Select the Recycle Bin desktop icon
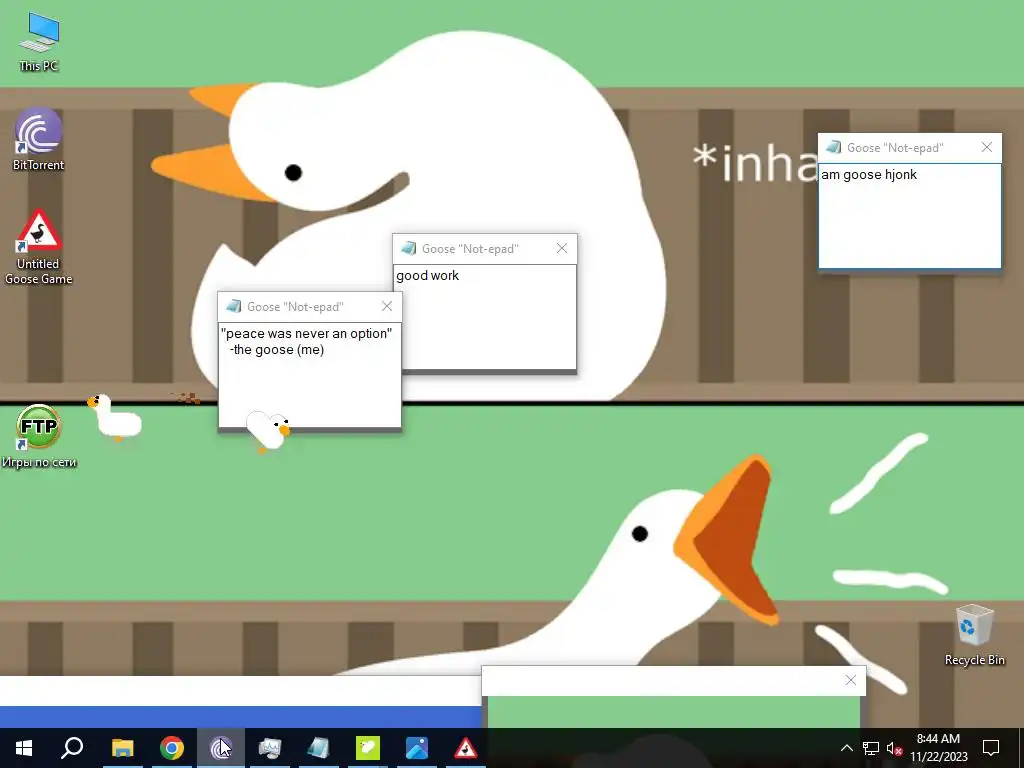Viewport: 1024px width, 768px height. coord(974,635)
